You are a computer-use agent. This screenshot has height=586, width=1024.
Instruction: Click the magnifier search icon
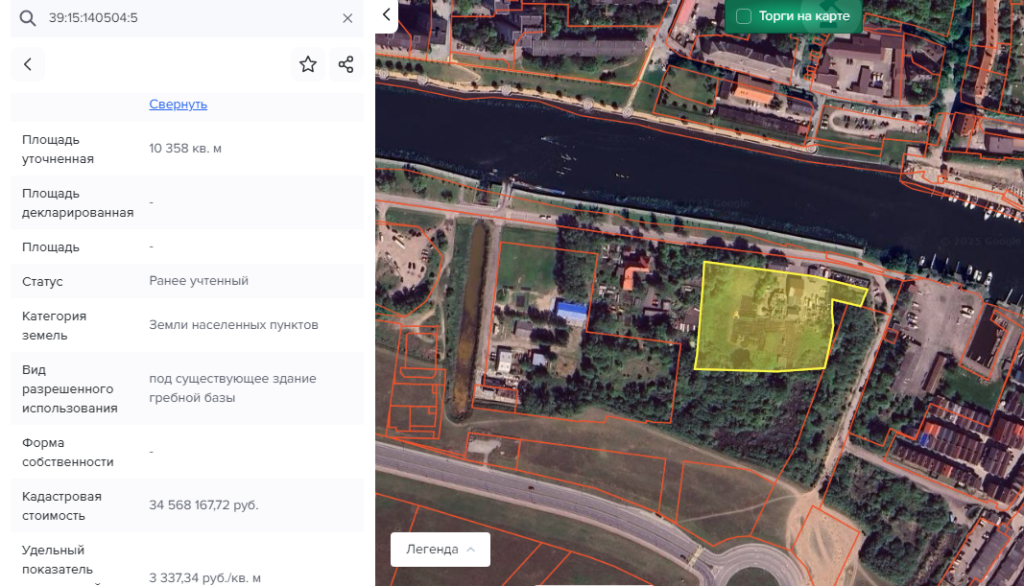click(27, 18)
